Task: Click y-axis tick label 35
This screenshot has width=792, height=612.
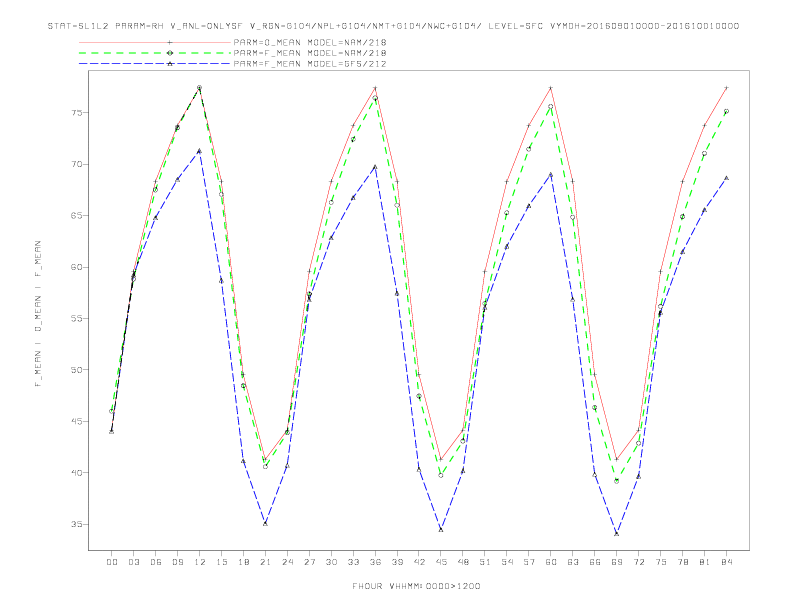Action: point(77,524)
